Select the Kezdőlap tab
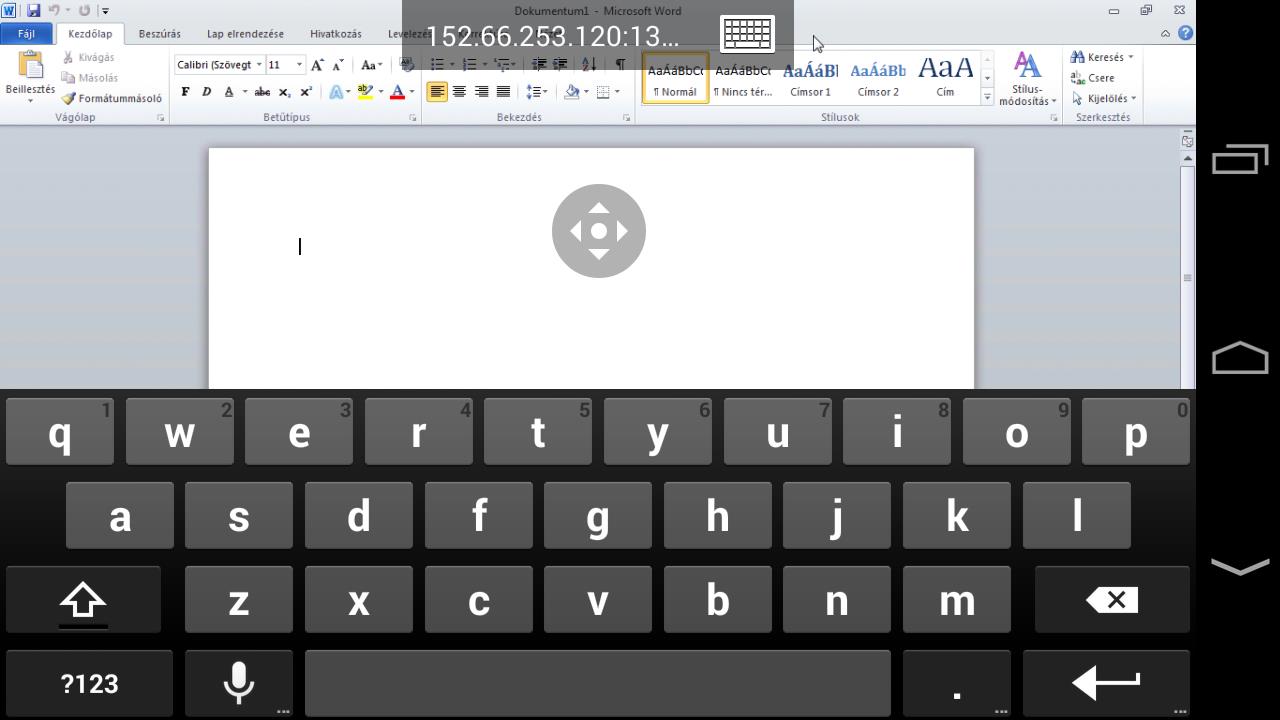This screenshot has width=1280, height=720. (90, 33)
